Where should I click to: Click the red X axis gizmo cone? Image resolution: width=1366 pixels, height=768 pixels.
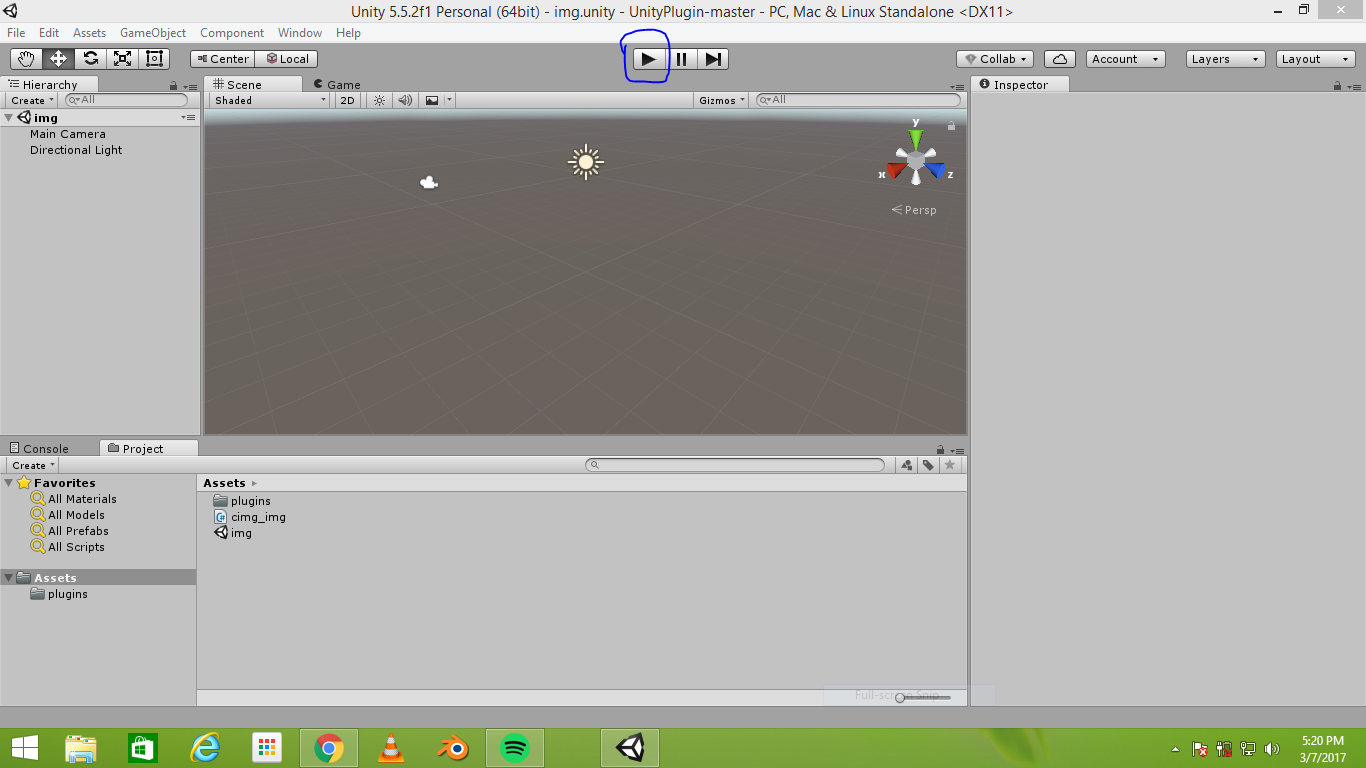(896, 171)
